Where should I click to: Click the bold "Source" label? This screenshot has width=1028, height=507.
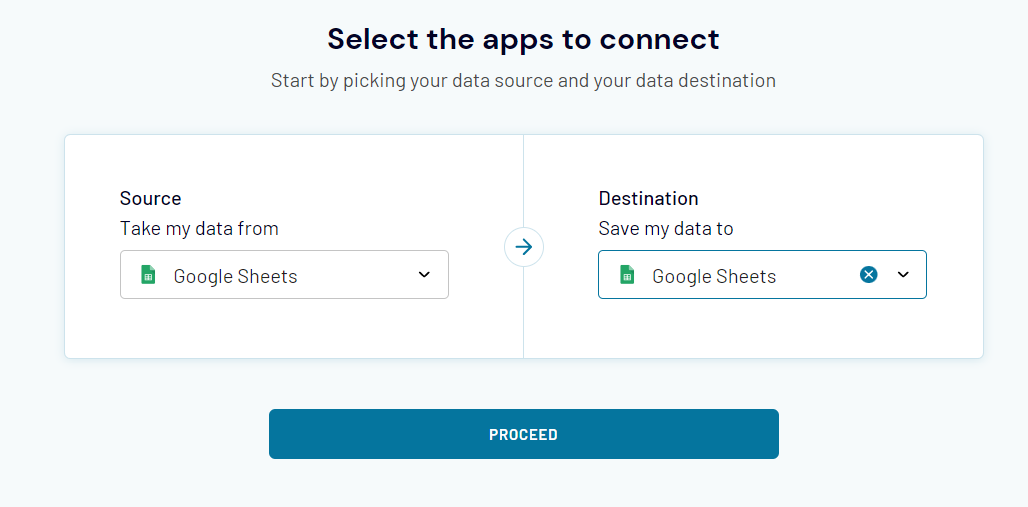(x=150, y=198)
